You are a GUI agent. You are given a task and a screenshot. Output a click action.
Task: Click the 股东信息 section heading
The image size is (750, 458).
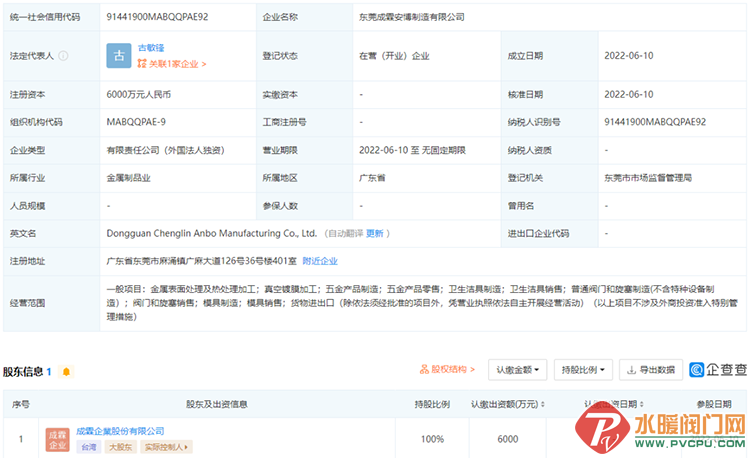[x=23, y=371]
